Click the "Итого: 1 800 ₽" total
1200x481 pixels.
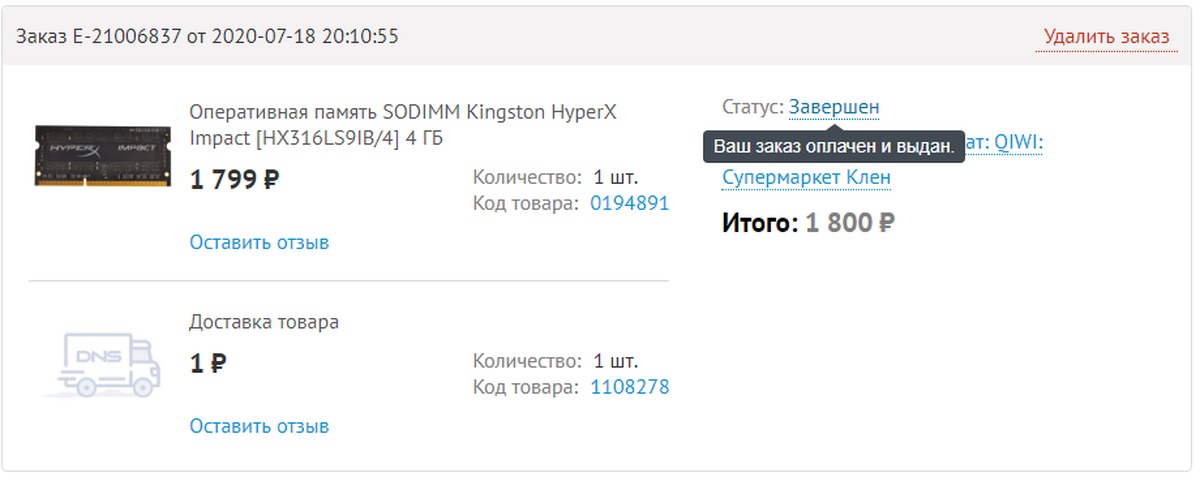tap(808, 223)
